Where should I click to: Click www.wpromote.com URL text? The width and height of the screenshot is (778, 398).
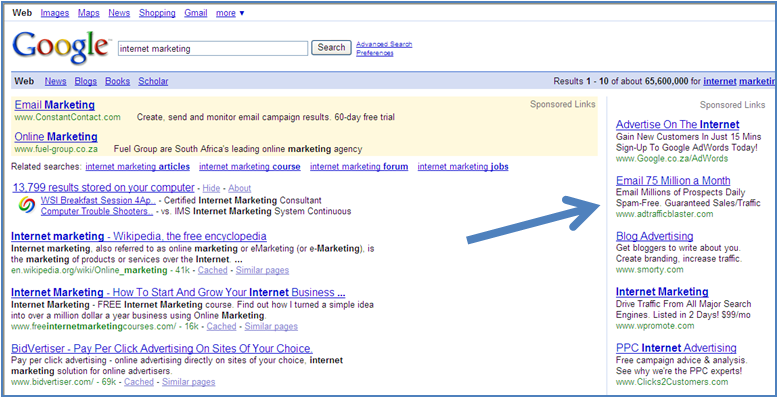(655, 326)
